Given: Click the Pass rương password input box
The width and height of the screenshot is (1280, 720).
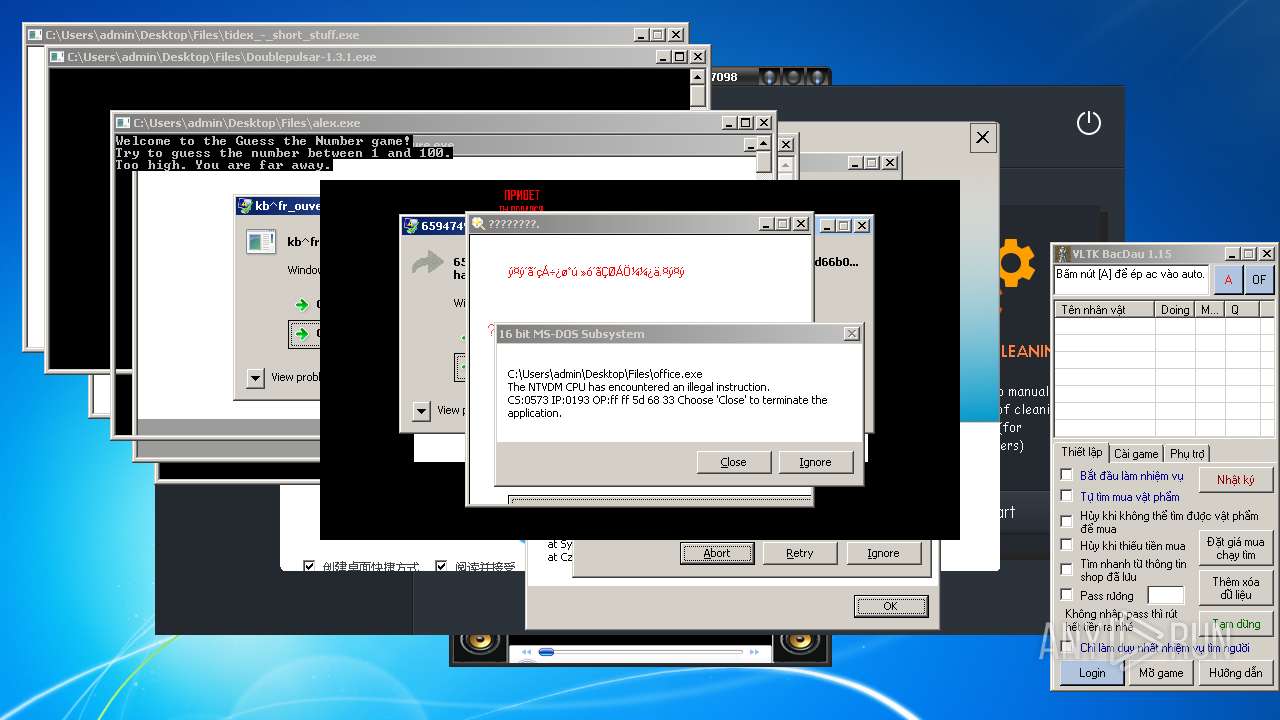Looking at the screenshot, I should pyautogui.click(x=1165, y=595).
